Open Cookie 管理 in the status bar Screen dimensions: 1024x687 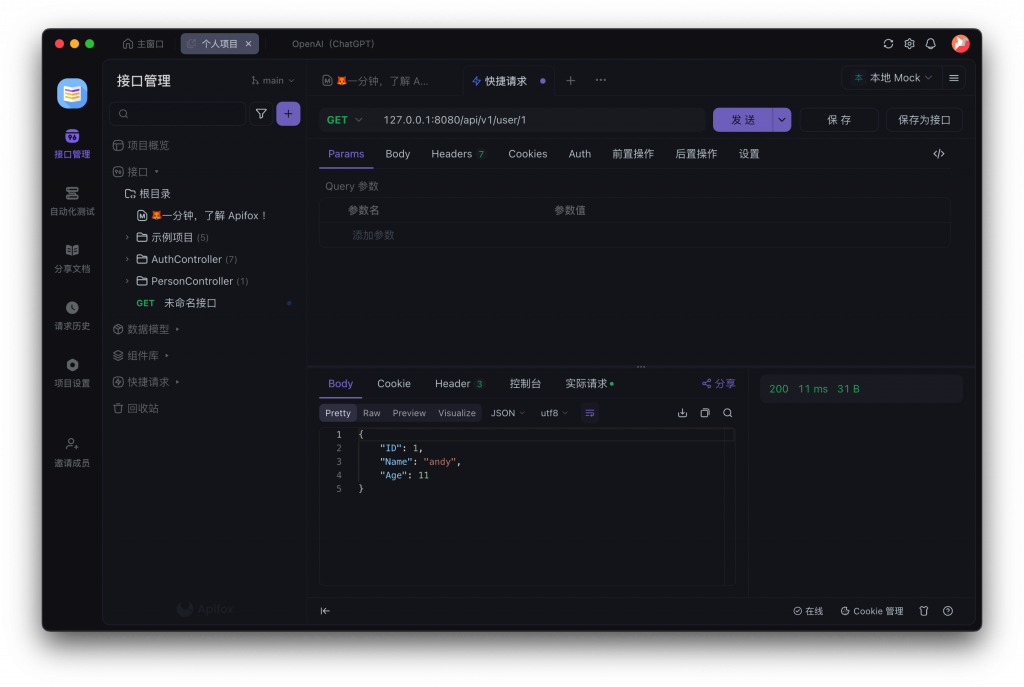(872, 611)
